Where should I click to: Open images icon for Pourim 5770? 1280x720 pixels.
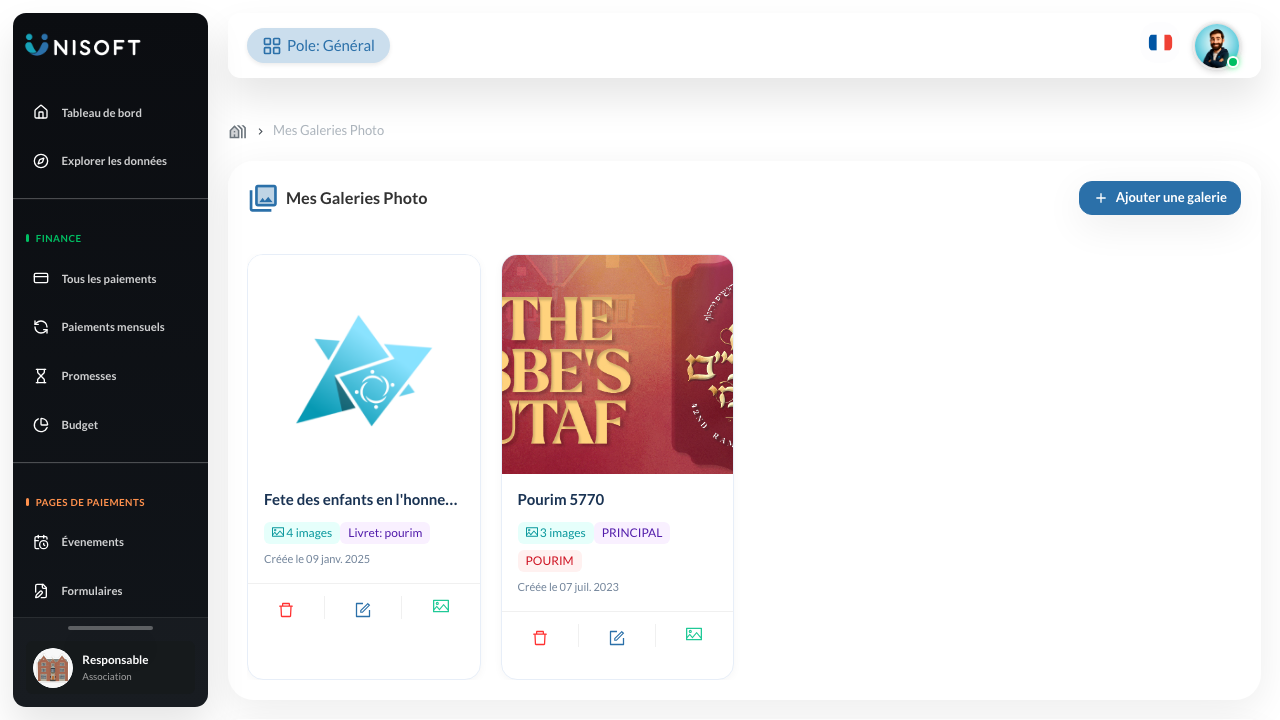coord(694,634)
